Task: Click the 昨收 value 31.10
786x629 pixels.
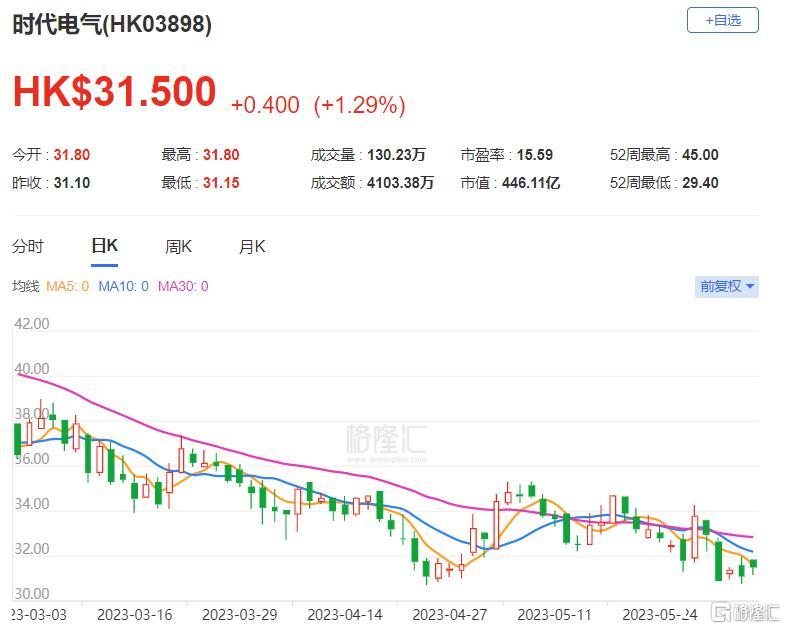Action: pyautogui.click(x=72, y=183)
